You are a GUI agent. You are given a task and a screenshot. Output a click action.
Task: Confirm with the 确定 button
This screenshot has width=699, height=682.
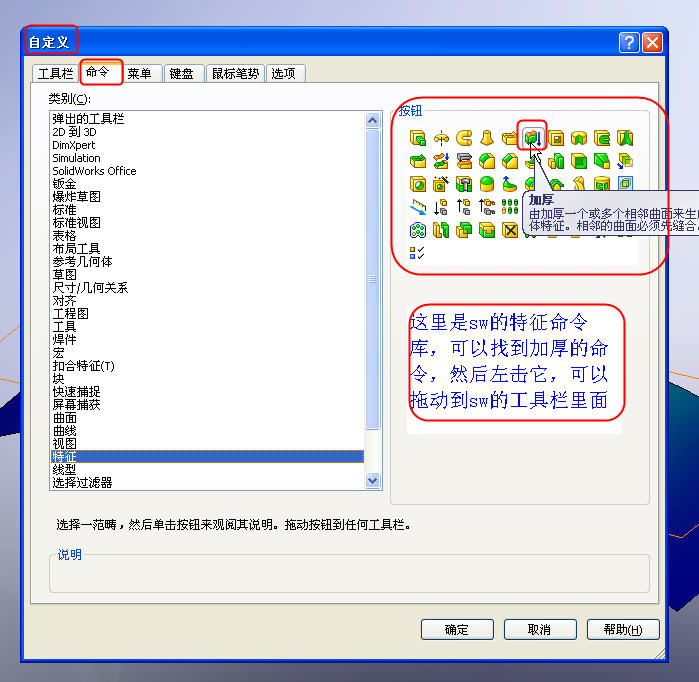[457, 629]
